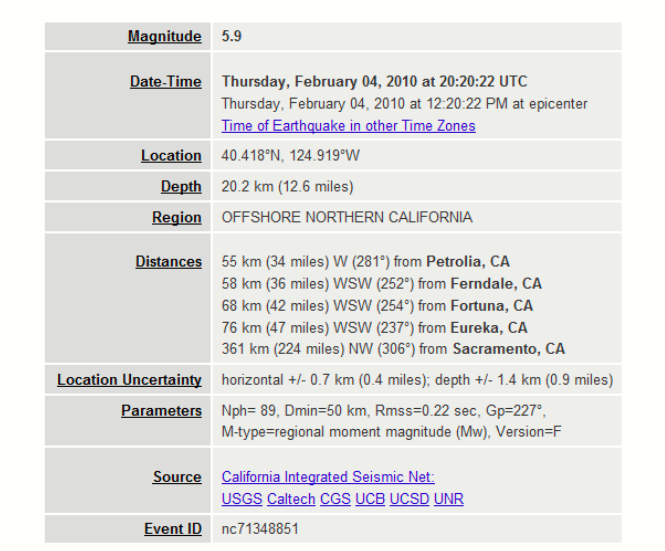Viewport: 665px width, 551px height.
Task: Click the Source label link
Action: [x=177, y=477]
